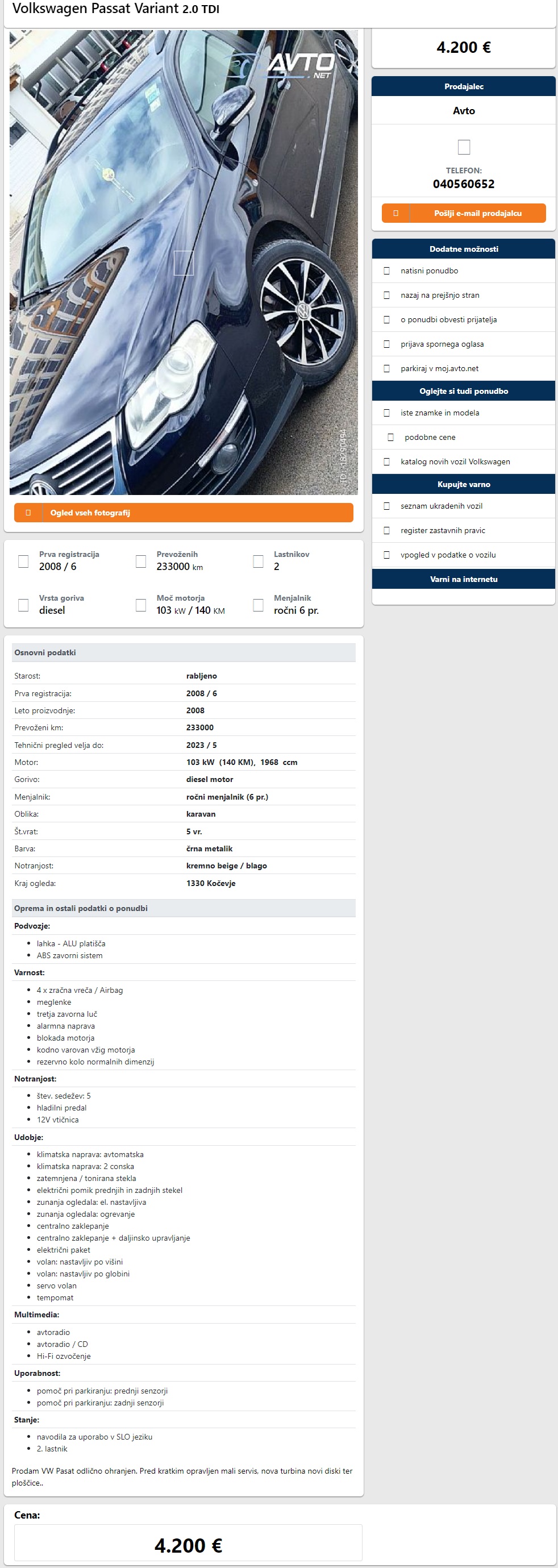558x1568 pixels.
Task: Click the main Passat car photo
Action: click(183, 263)
